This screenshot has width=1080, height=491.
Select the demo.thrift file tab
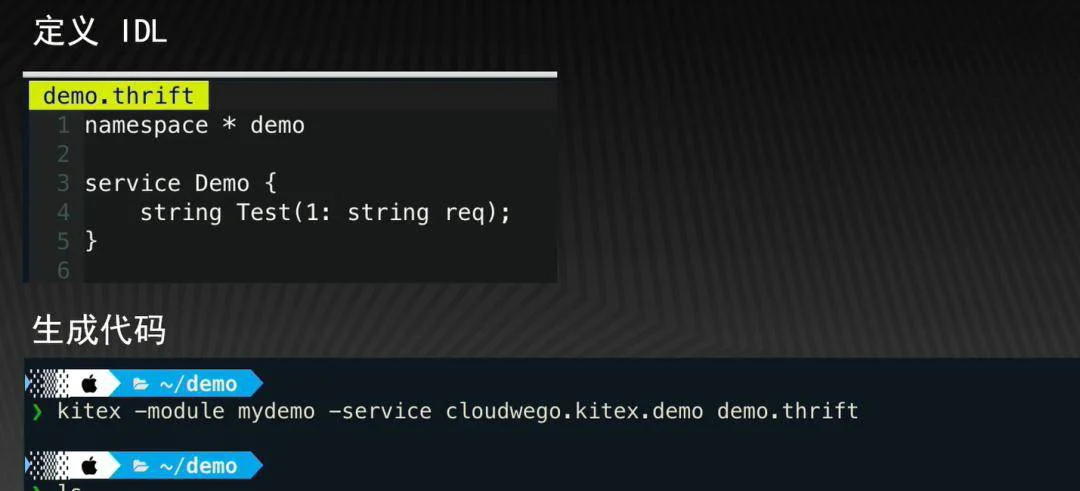[118, 96]
